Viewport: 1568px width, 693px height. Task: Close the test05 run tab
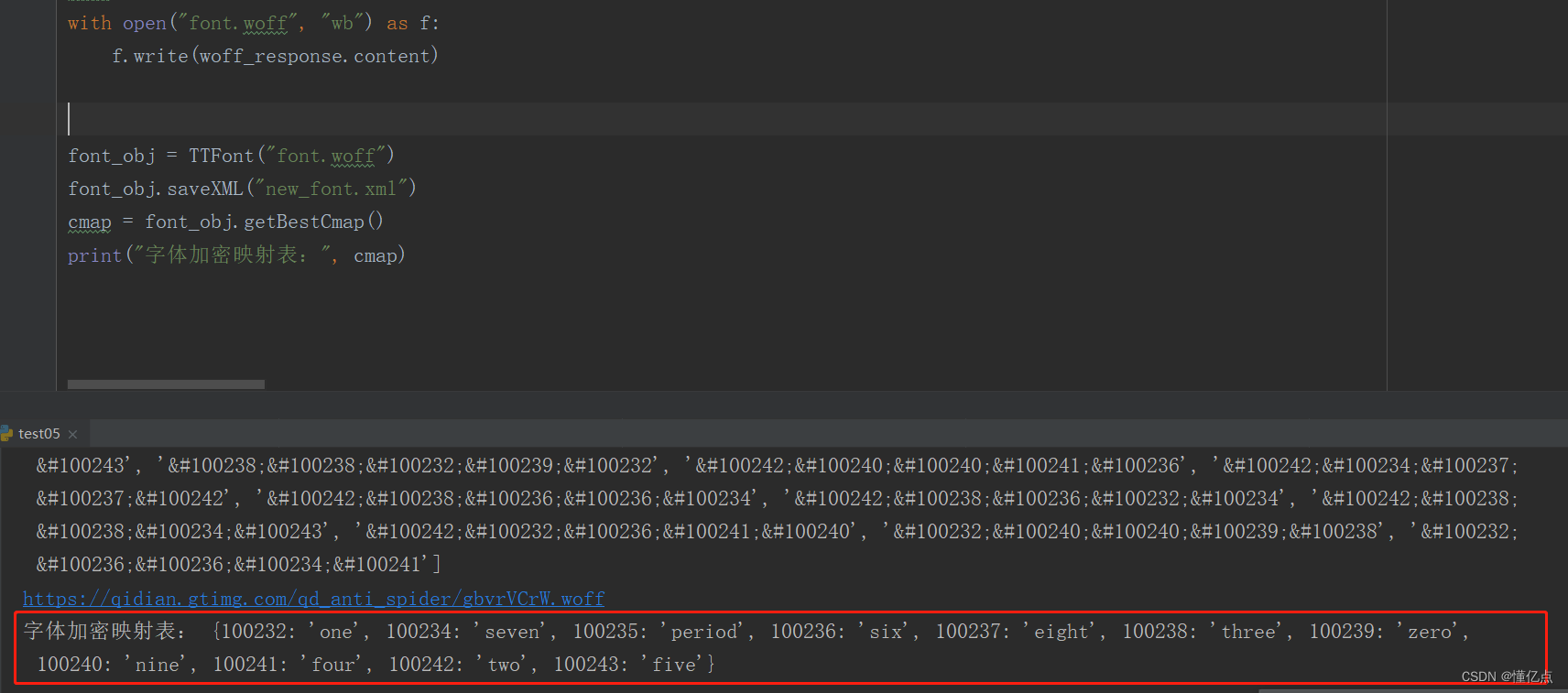(73, 434)
